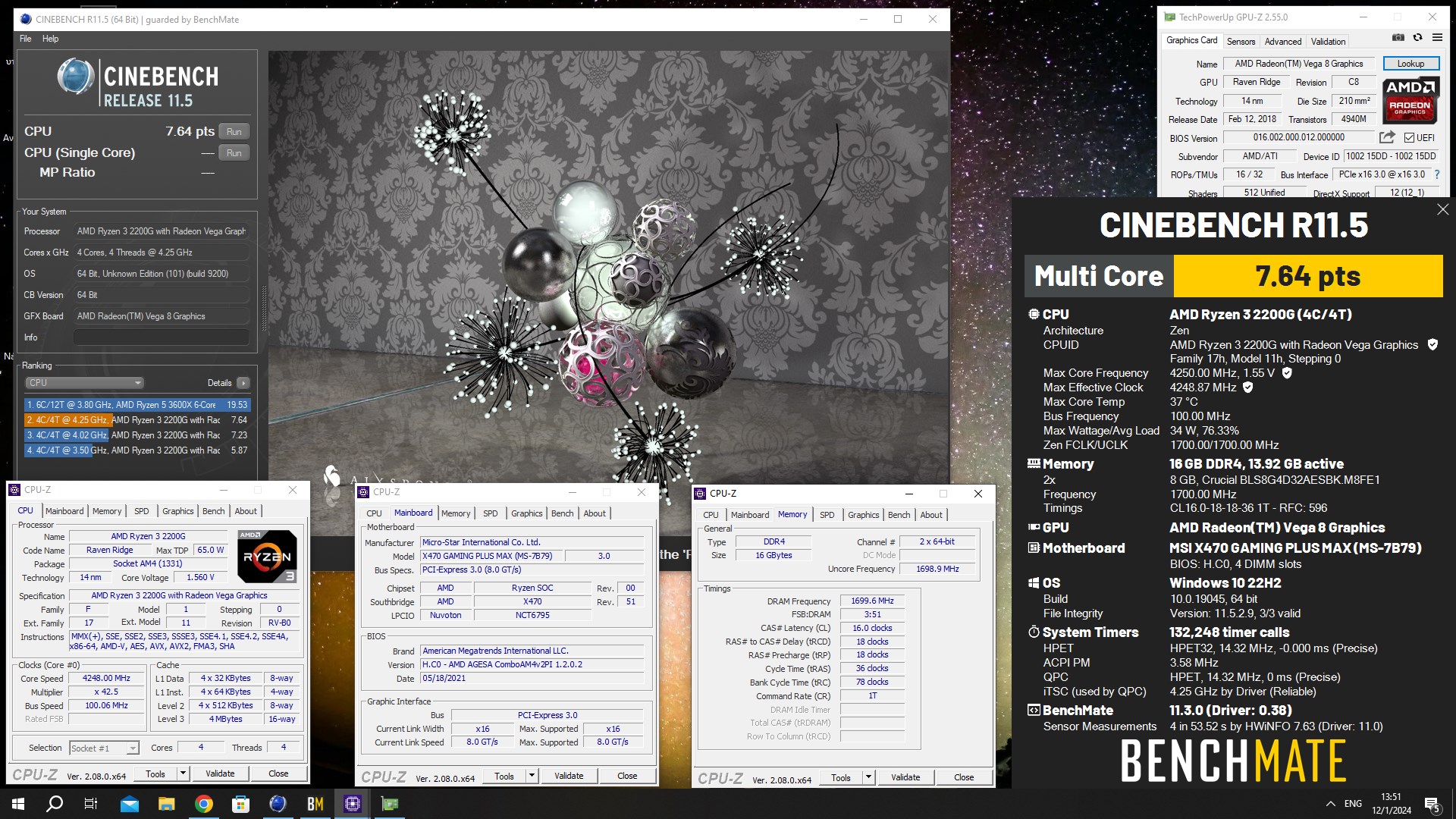This screenshot has height=819, width=1456.
Task: Toggle the UEFI checkbox in GPU-Z
Action: pos(1409,137)
